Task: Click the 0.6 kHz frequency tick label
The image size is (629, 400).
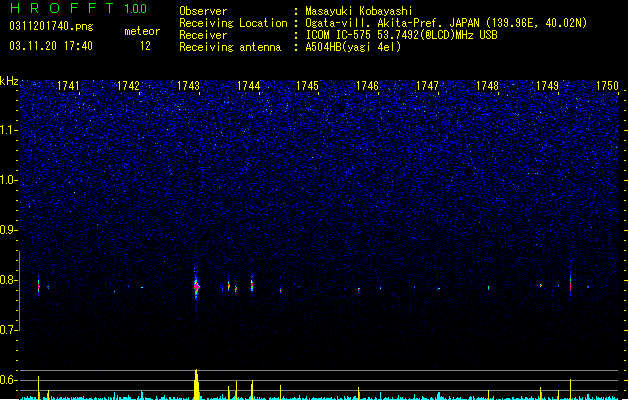Action: [9, 380]
